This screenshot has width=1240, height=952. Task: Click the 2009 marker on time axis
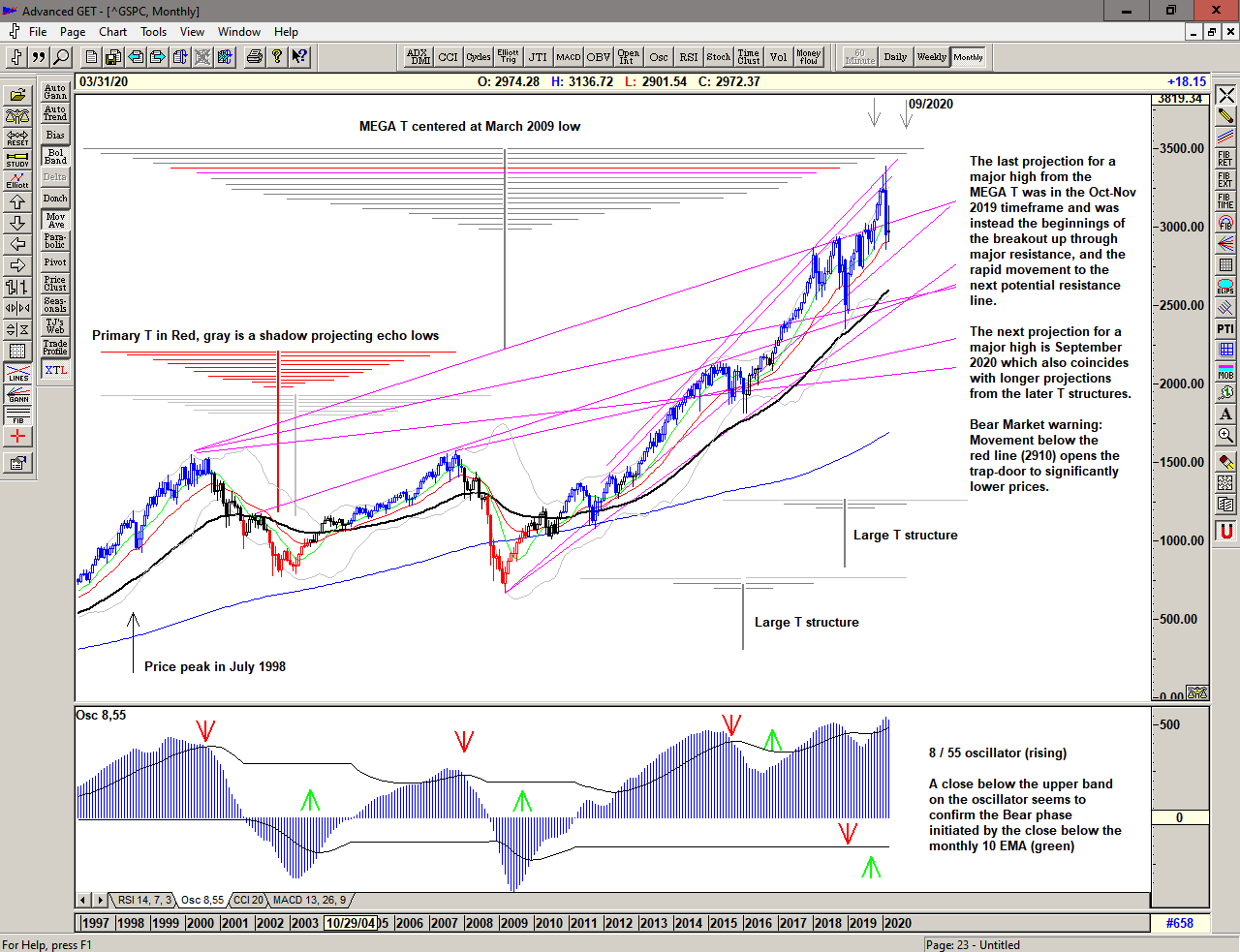(x=513, y=923)
